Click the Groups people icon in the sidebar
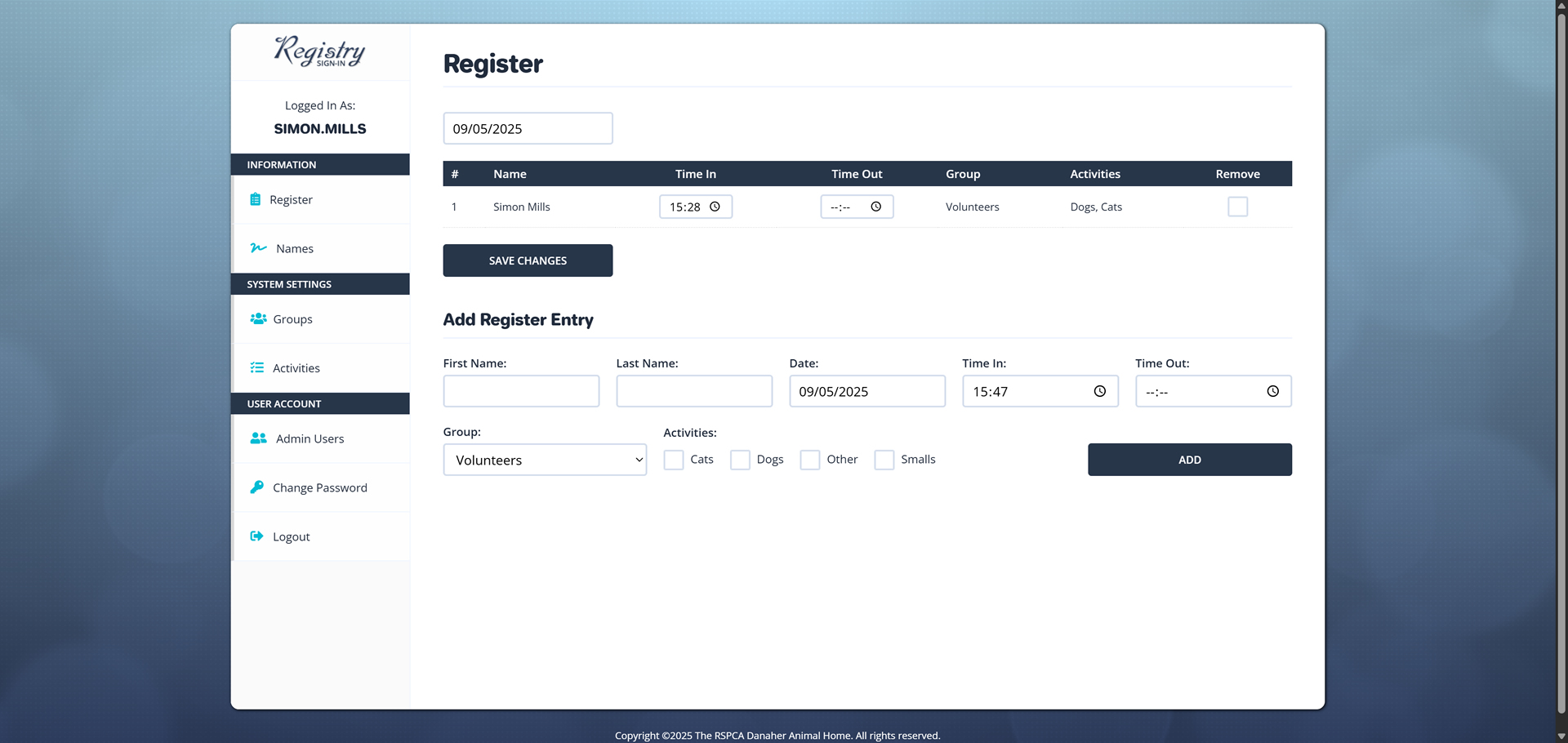The width and height of the screenshot is (1568, 743). (258, 318)
